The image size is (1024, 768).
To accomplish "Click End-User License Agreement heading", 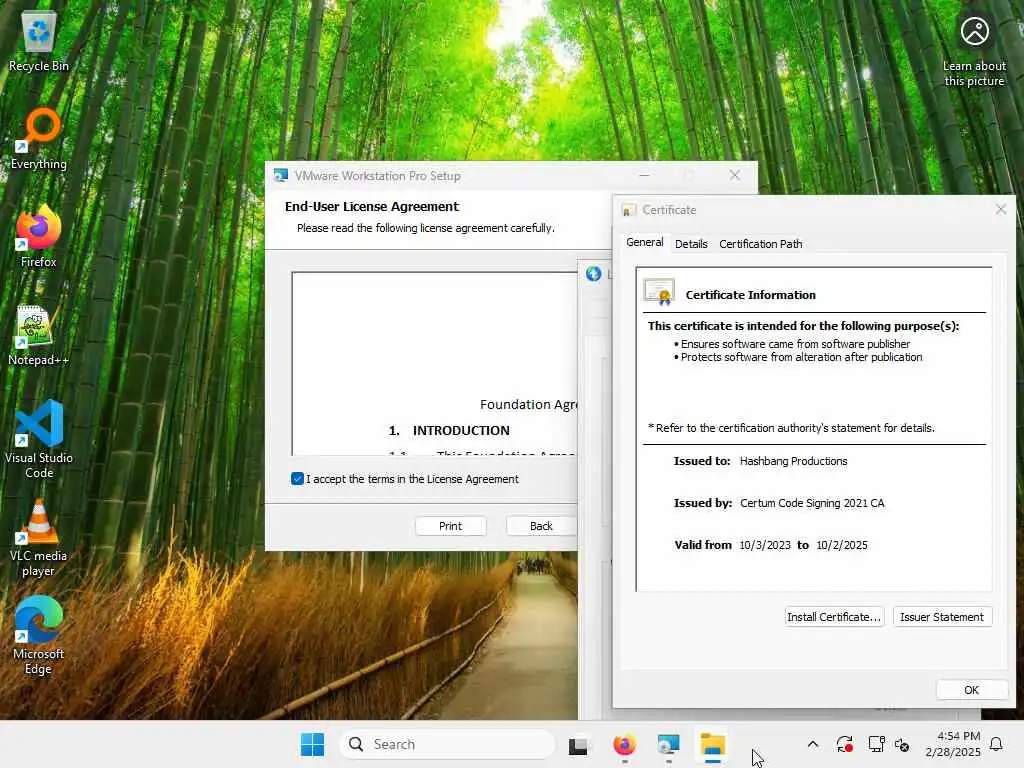I will [x=372, y=206].
